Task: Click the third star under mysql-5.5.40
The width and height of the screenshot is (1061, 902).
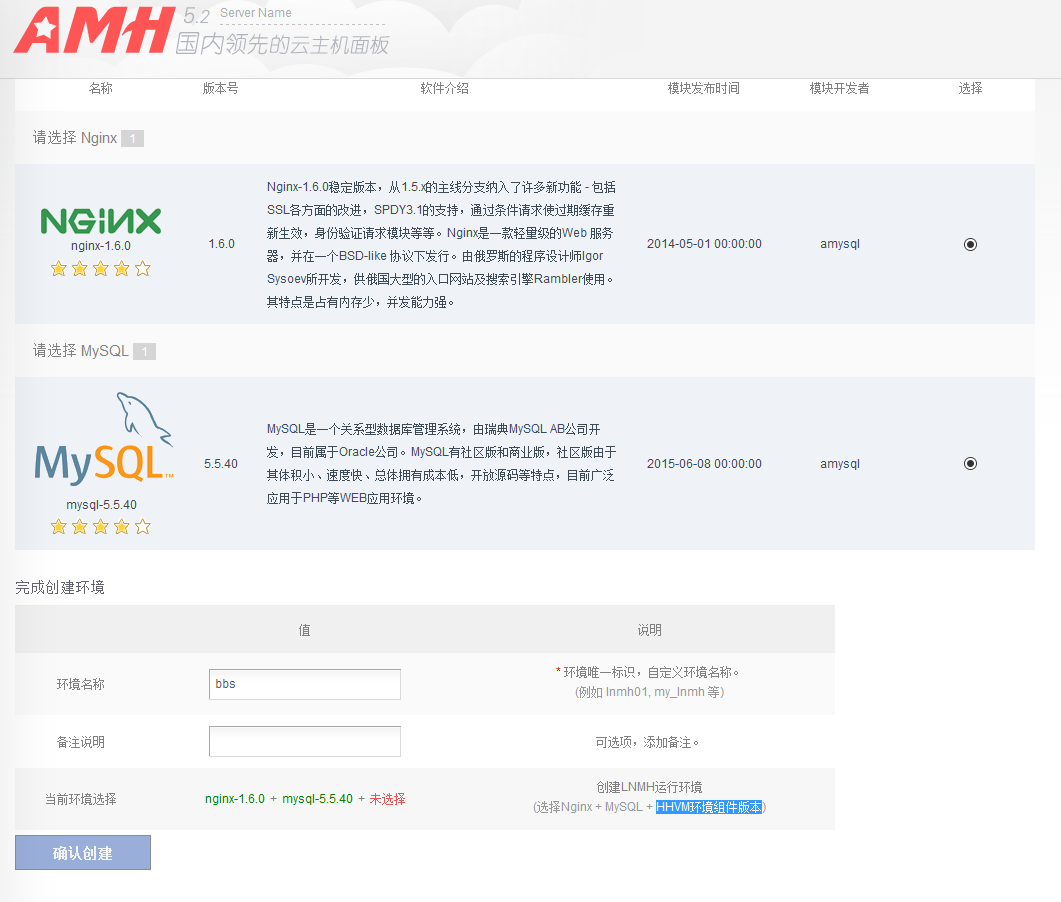Action: (x=100, y=526)
